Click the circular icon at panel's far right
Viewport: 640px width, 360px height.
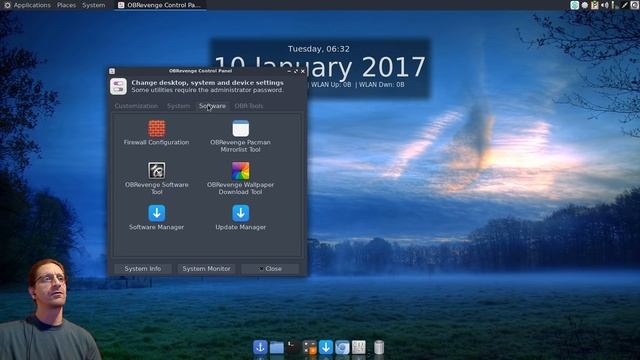(635, 5)
